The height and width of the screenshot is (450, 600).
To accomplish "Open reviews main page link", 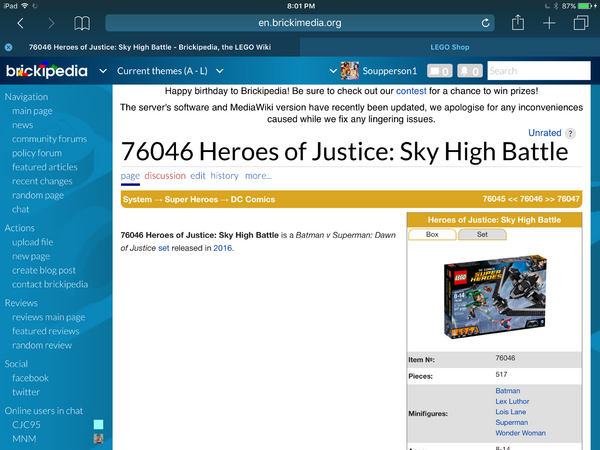I will click(x=49, y=317).
